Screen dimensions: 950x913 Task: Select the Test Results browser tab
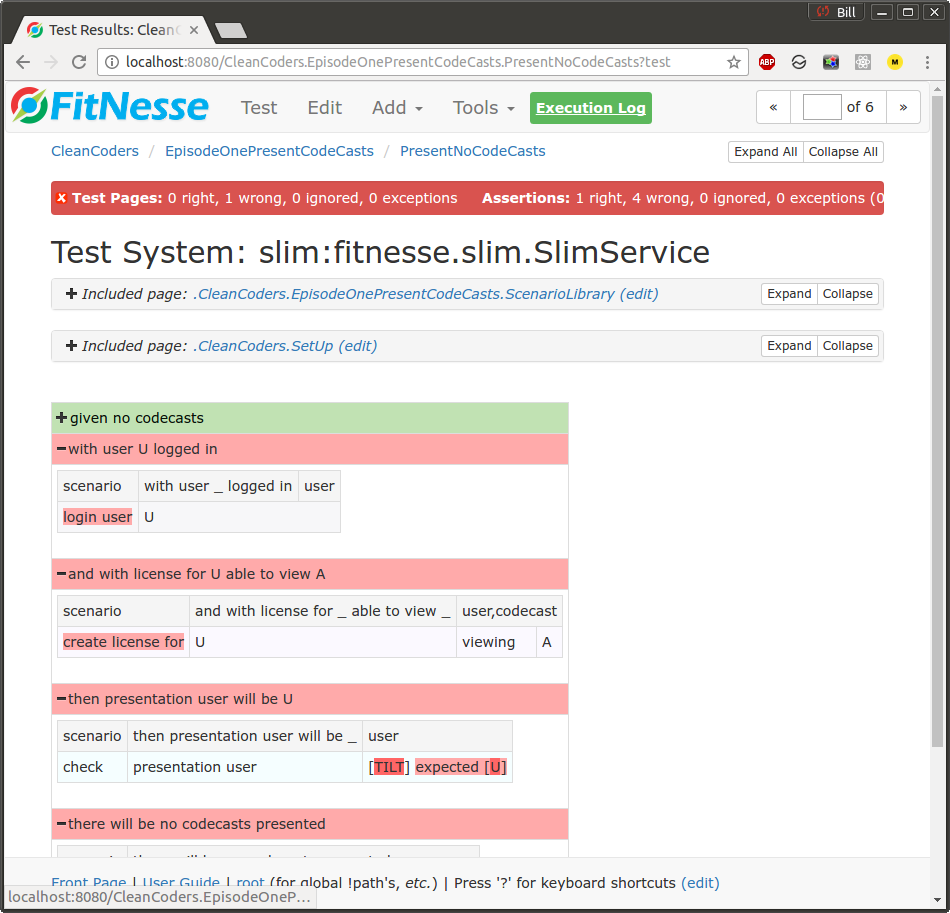(x=105, y=29)
